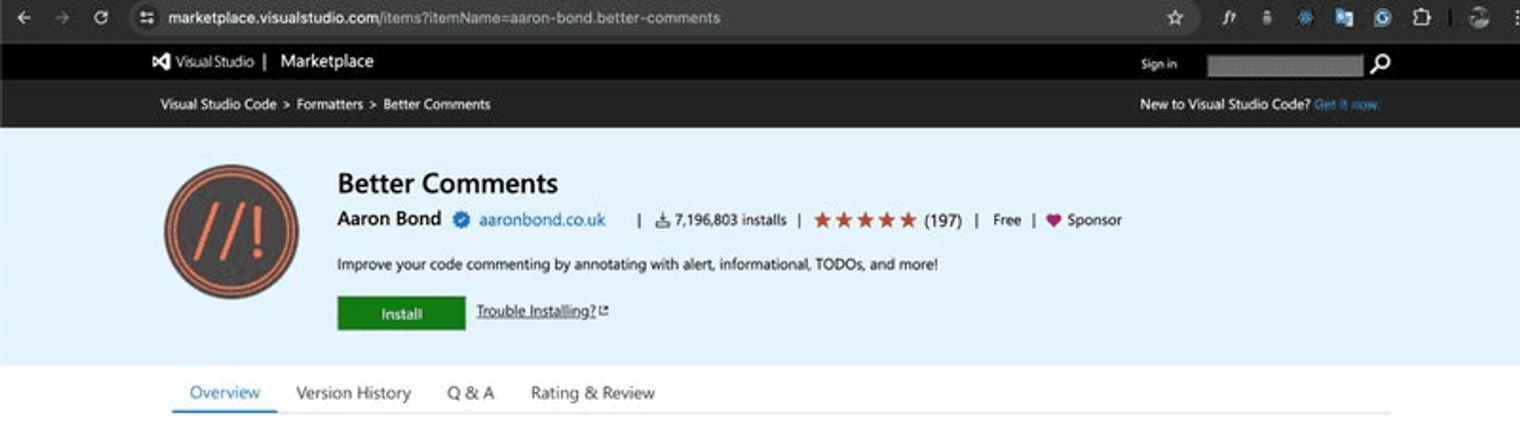
Task: Go to Formatters breadcrumb
Action: point(330,104)
